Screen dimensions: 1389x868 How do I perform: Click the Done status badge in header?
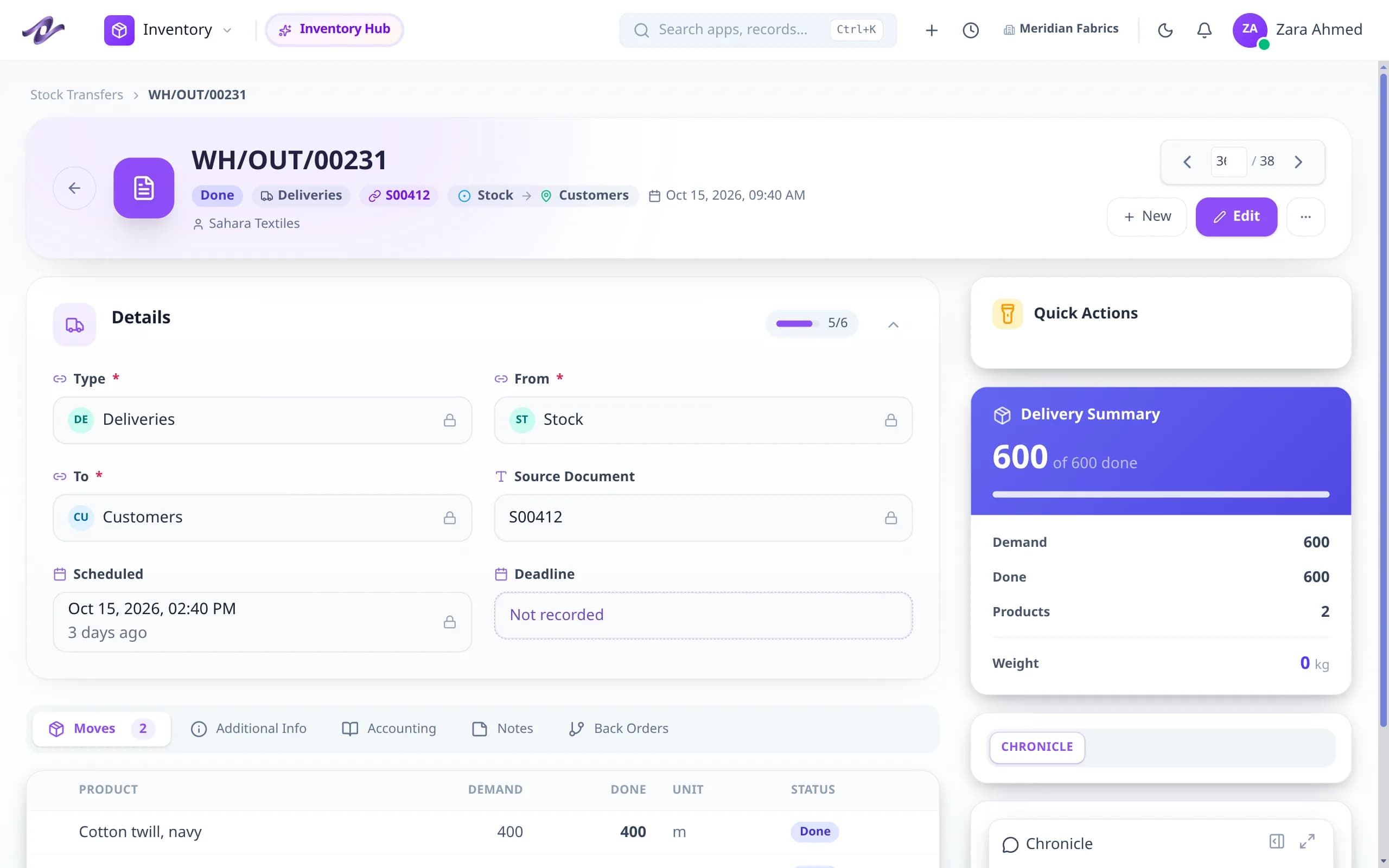(217, 195)
